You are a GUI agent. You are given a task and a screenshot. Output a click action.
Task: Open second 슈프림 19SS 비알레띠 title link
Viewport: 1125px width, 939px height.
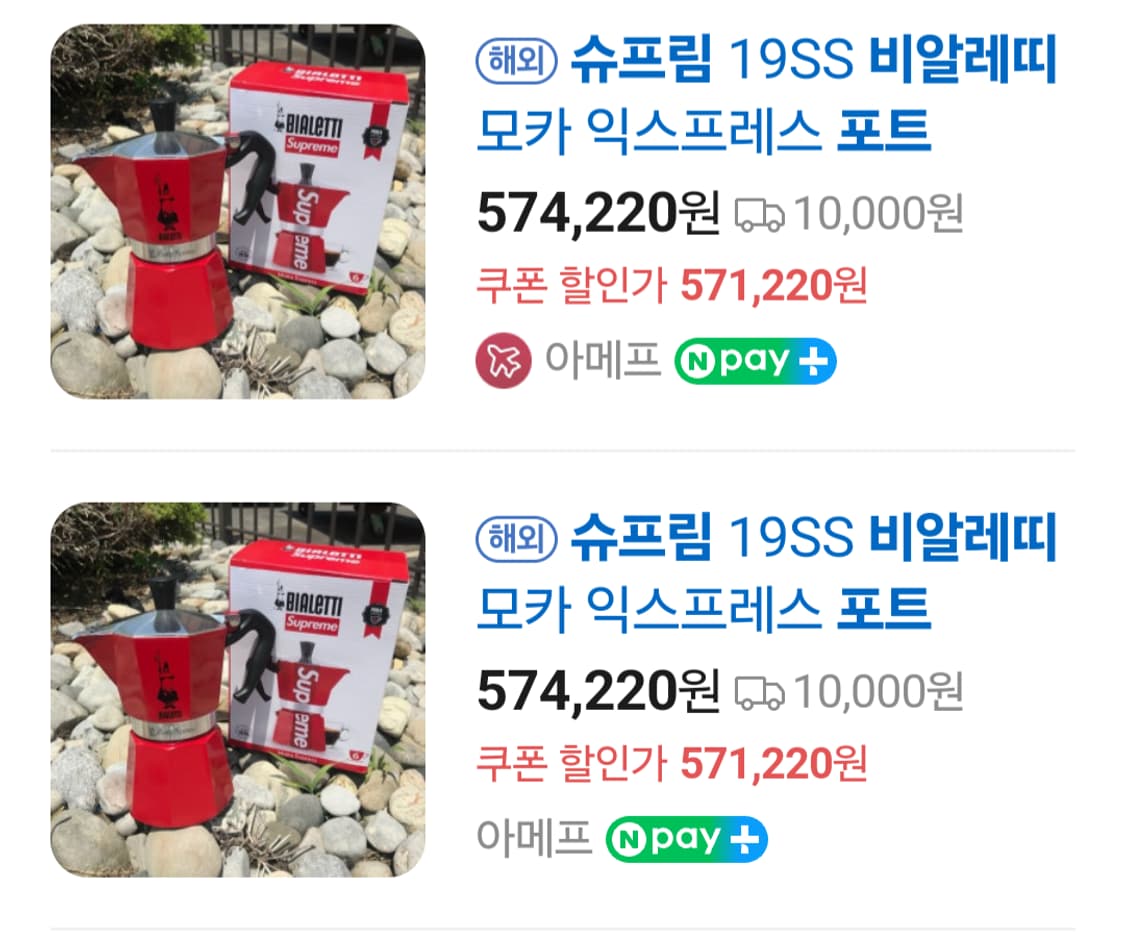[x=767, y=572]
